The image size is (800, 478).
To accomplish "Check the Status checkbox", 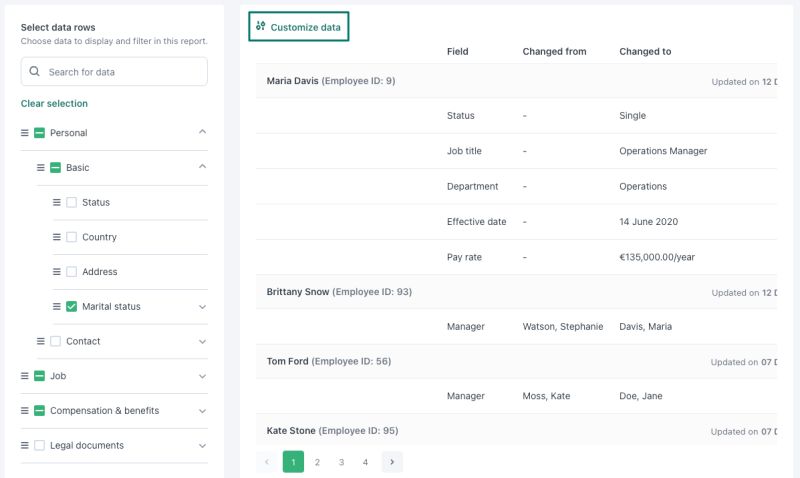I will pyautogui.click(x=71, y=202).
